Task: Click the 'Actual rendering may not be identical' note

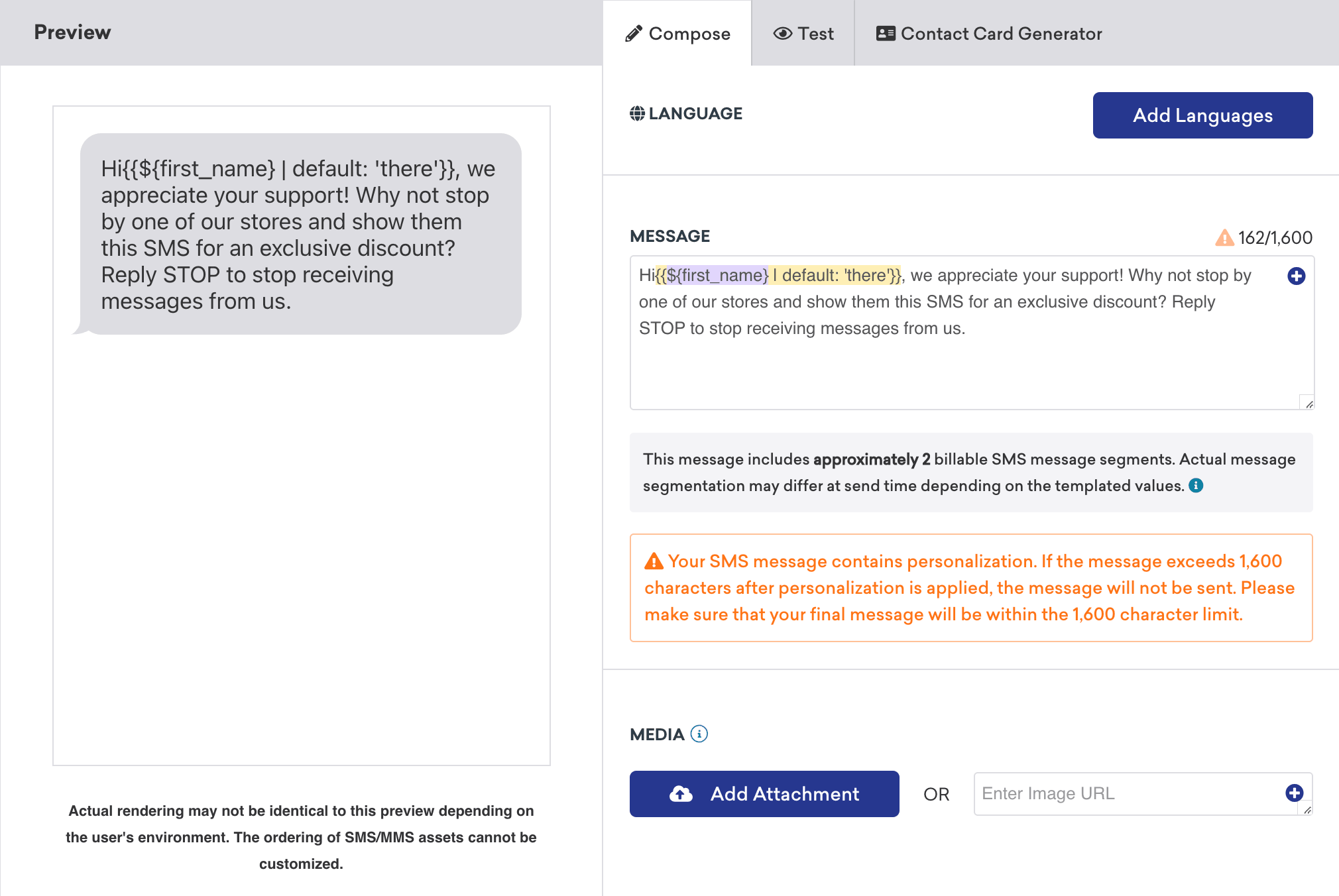Action: pyautogui.click(x=301, y=837)
